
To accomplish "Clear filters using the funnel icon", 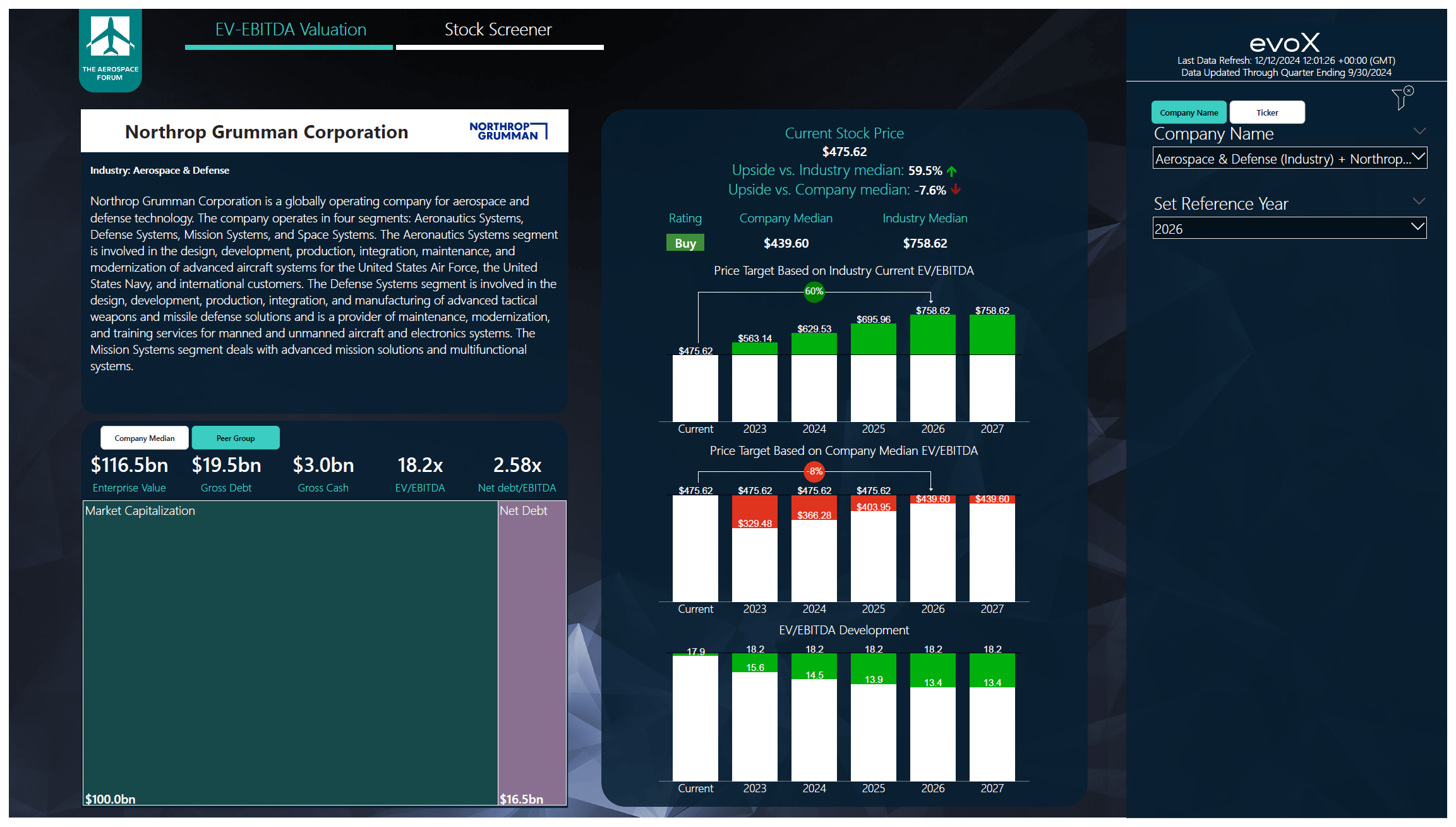I will pyautogui.click(x=1402, y=98).
